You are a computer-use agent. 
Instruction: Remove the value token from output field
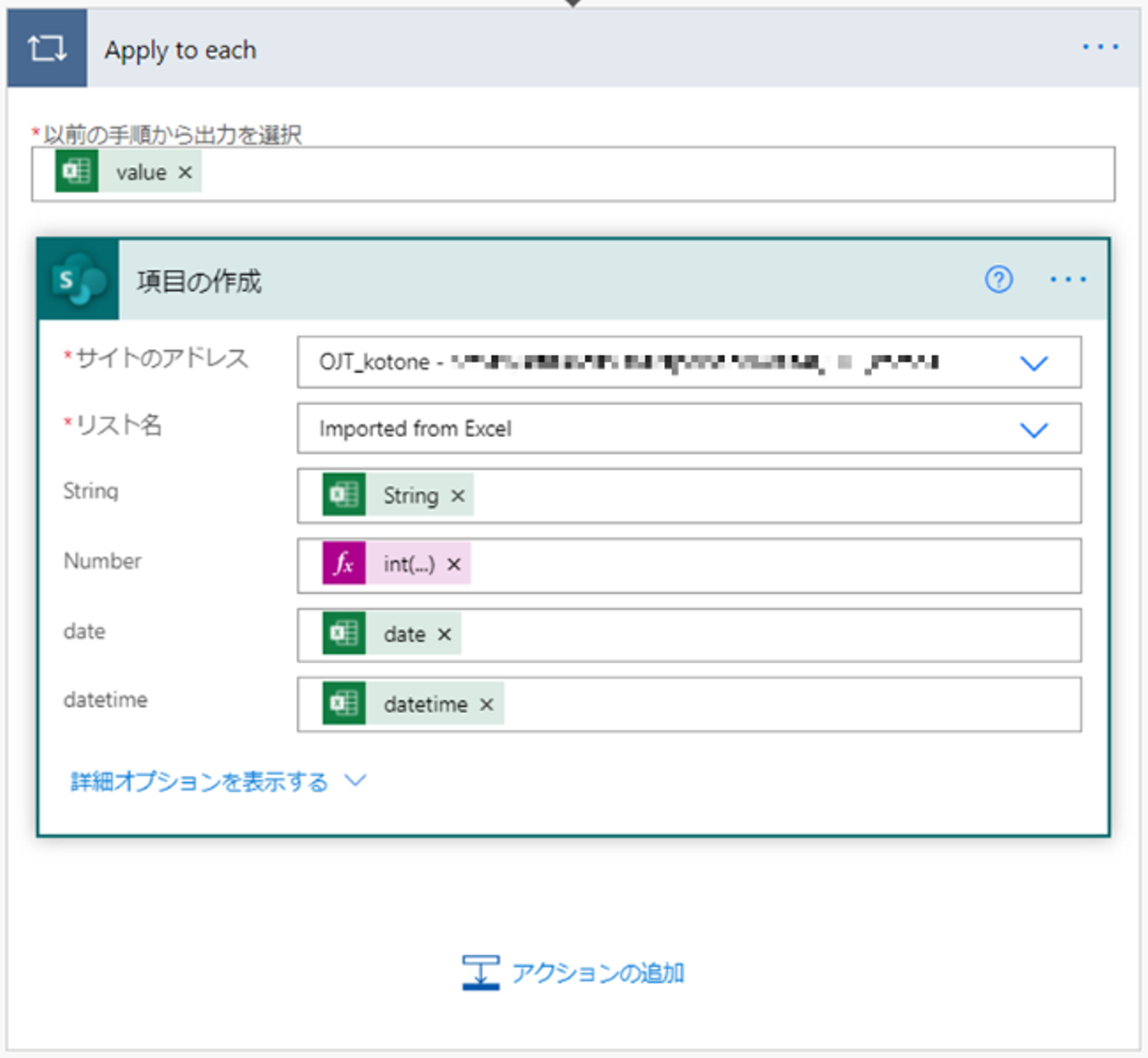point(185,172)
